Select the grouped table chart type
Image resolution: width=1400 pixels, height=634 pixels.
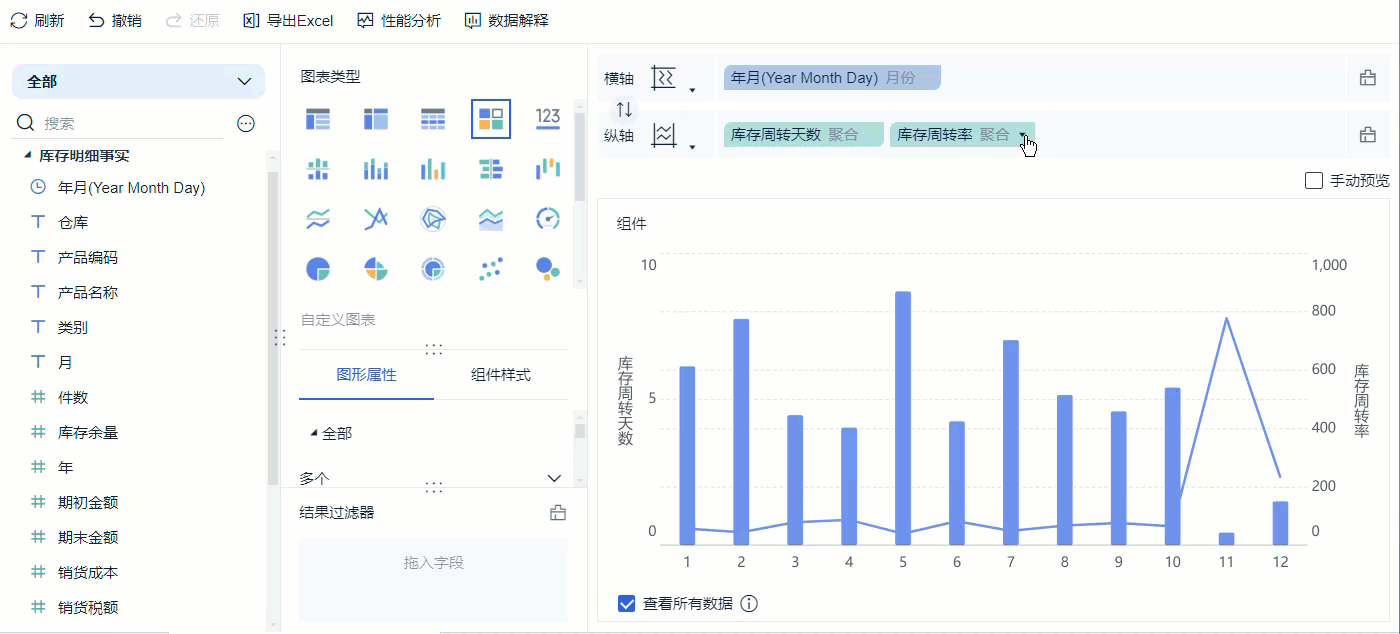[318, 119]
